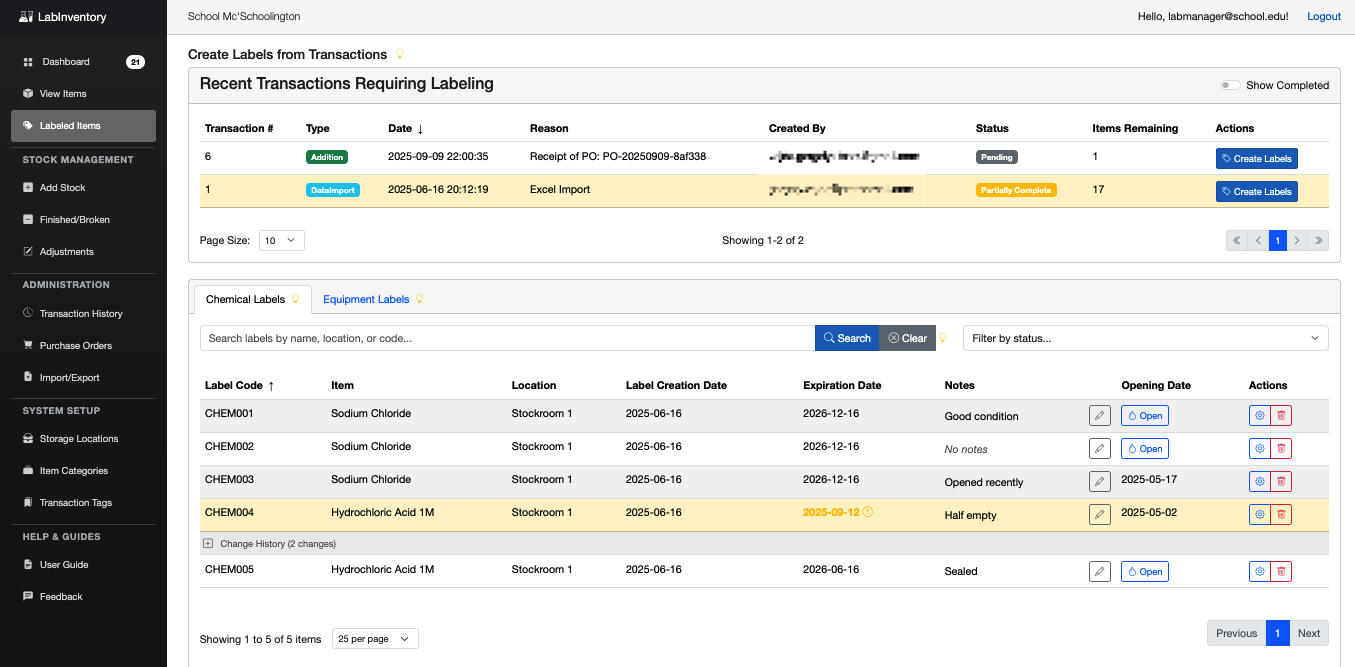Open Transaction History in the sidebar
Image resolution: width=1355 pixels, height=667 pixels.
point(81,314)
